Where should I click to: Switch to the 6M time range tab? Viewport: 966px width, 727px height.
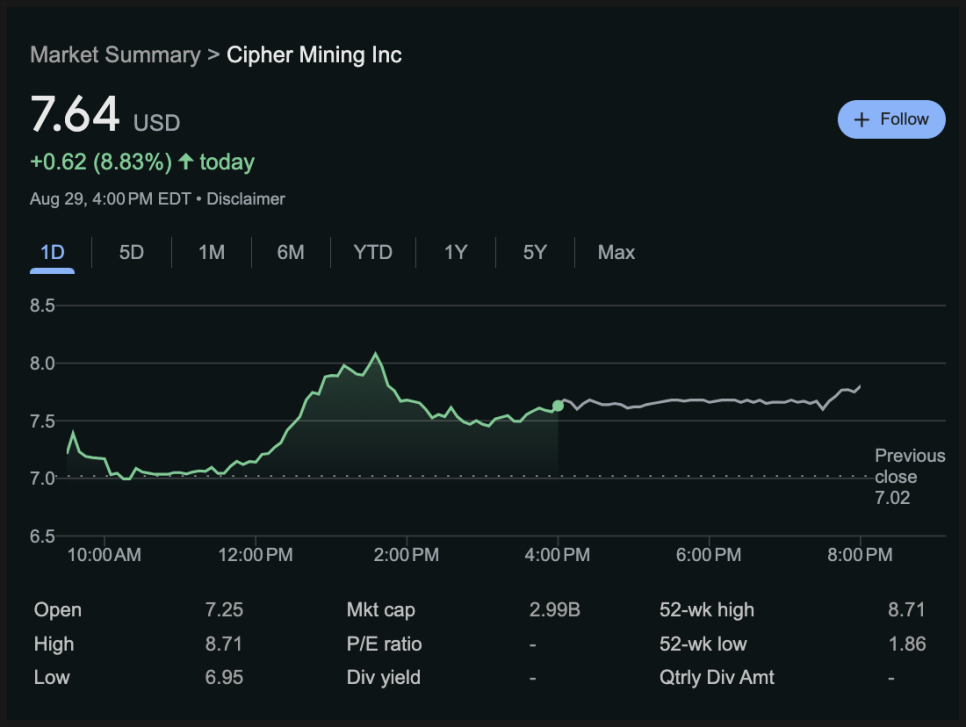click(290, 253)
